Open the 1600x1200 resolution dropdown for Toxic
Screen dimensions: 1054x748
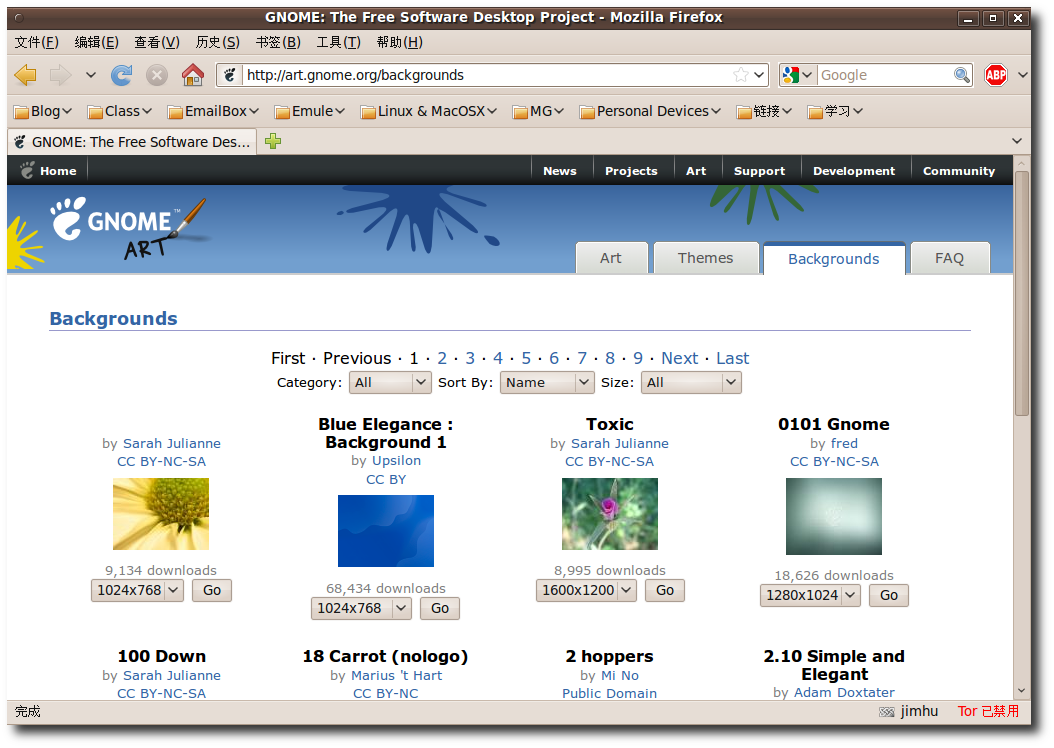pos(586,590)
